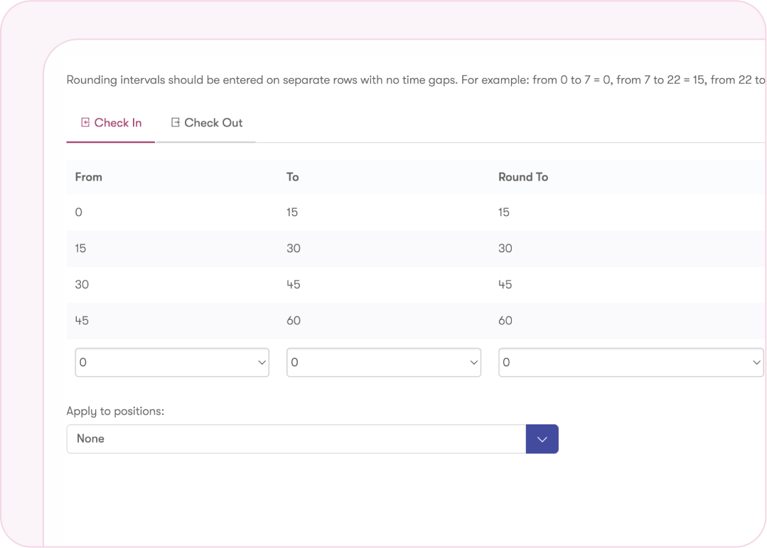Select To value 30 in second row
Screen dimensions: 767x548
tap(293, 249)
